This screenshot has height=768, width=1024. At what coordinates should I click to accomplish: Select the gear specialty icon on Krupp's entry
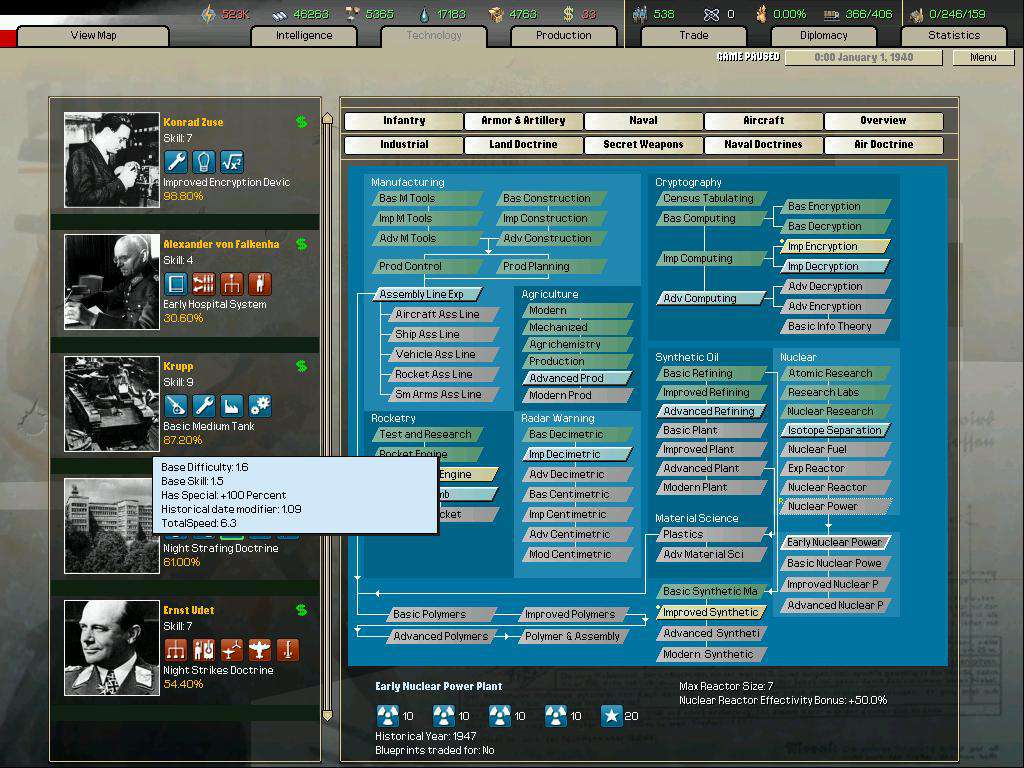click(258, 406)
